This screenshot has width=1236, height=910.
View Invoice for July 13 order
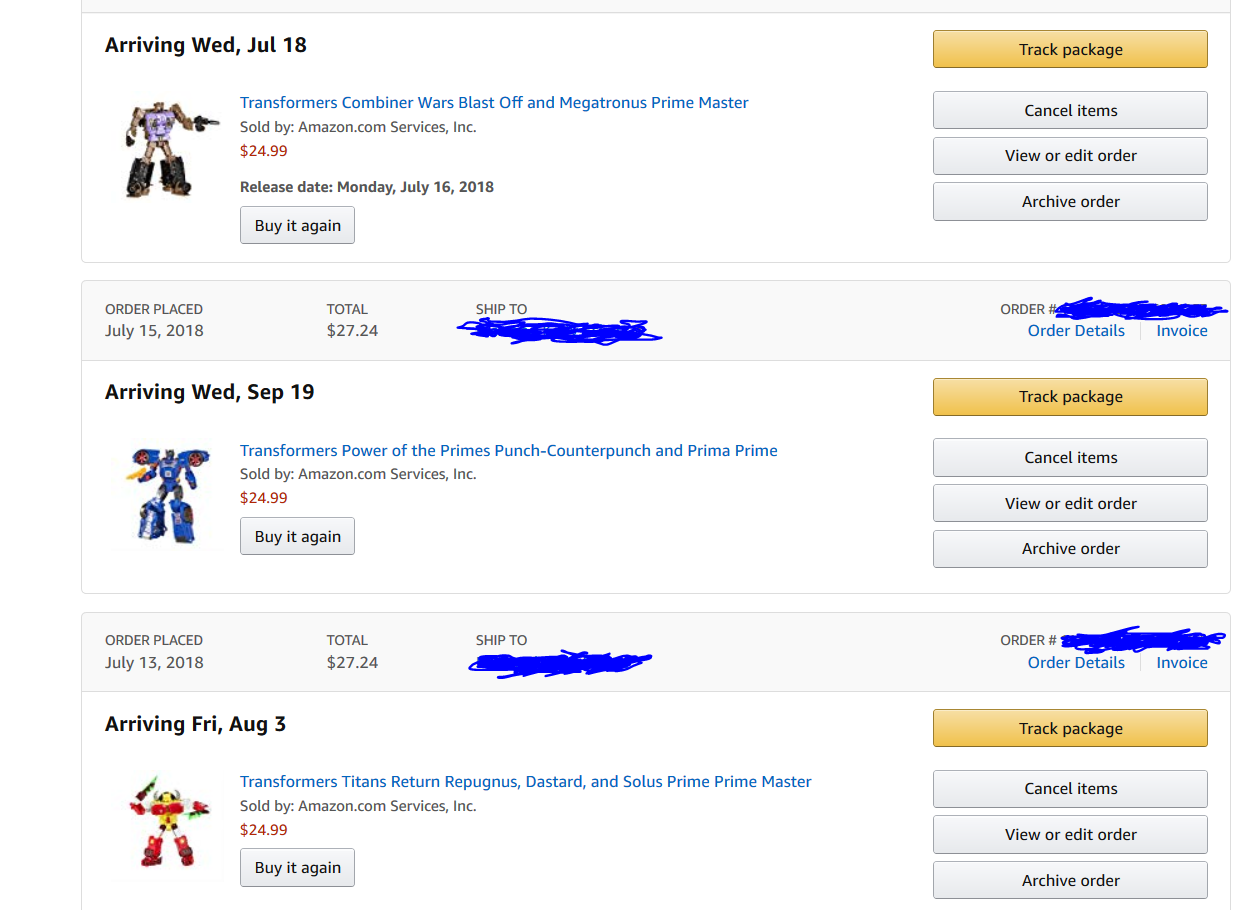tap(1181, 663)
